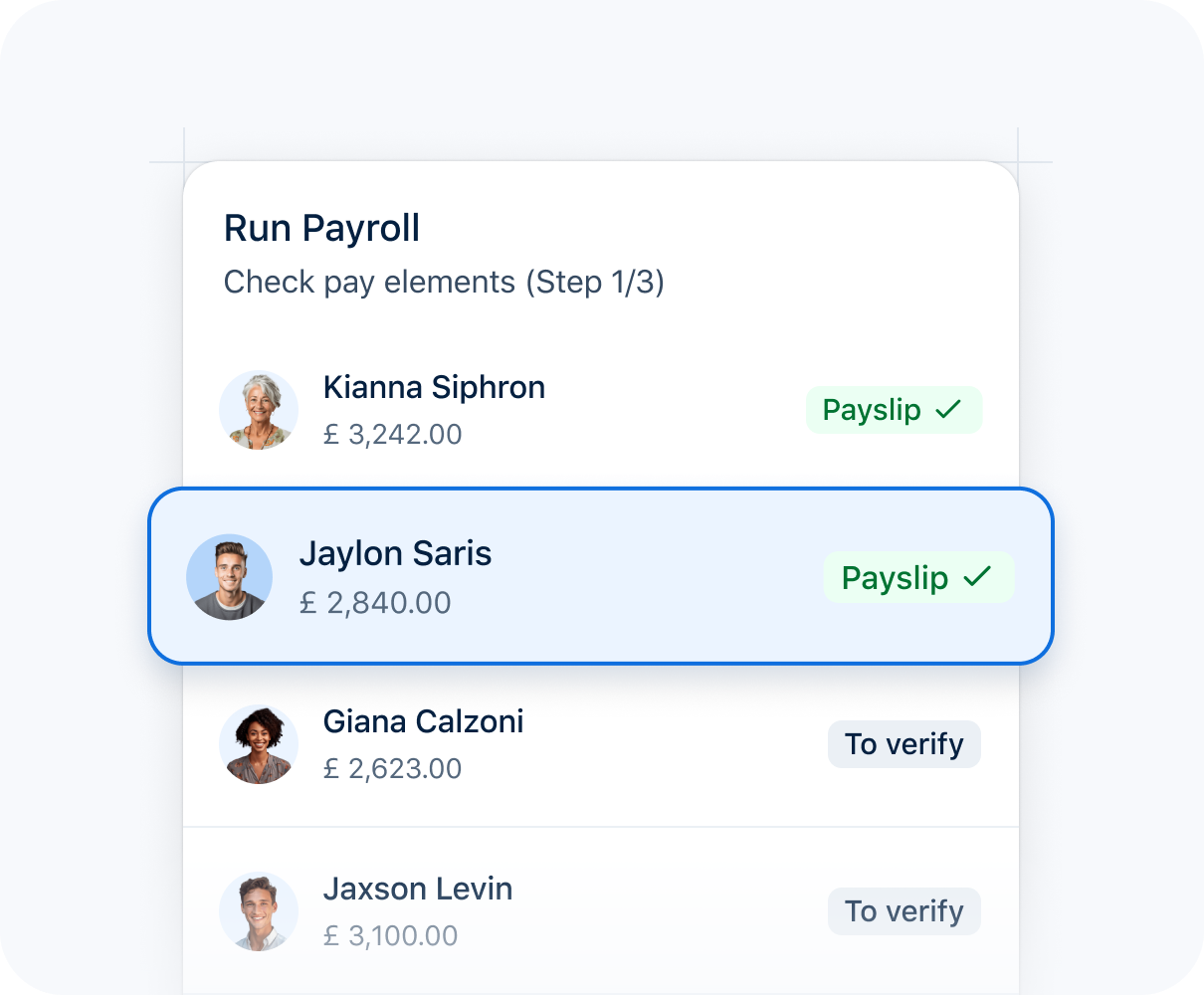The height and width of the screenshot is (995, 1204).
Task: Click To verify for Giana Calzoni
Action: click(x=904, y=744)
